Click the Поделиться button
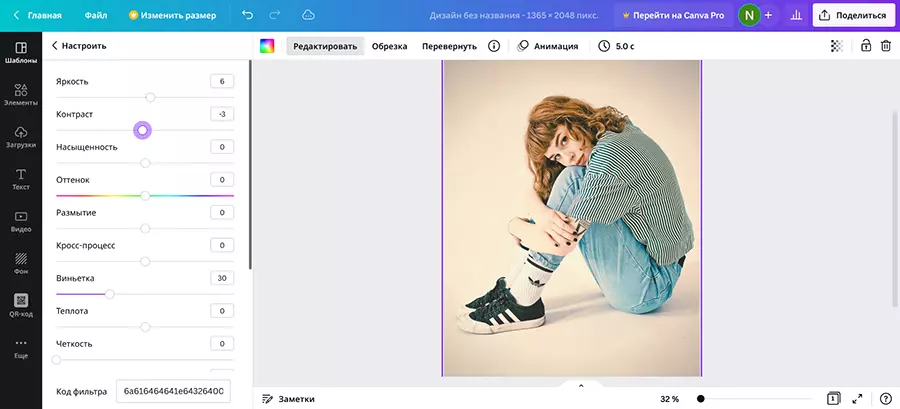Viewport: 900px width, 409px height. click(853, 15)
